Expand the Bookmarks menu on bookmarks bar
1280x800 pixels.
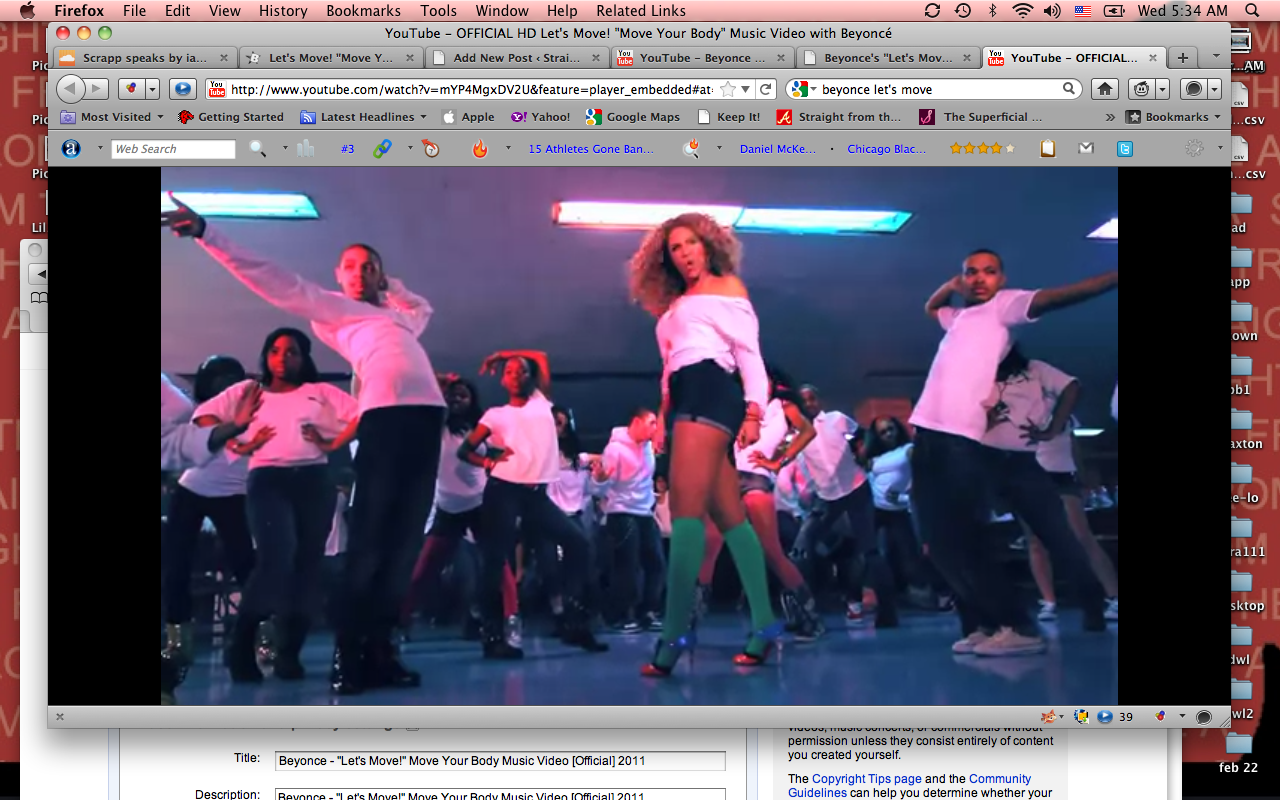click(1174, 117)
